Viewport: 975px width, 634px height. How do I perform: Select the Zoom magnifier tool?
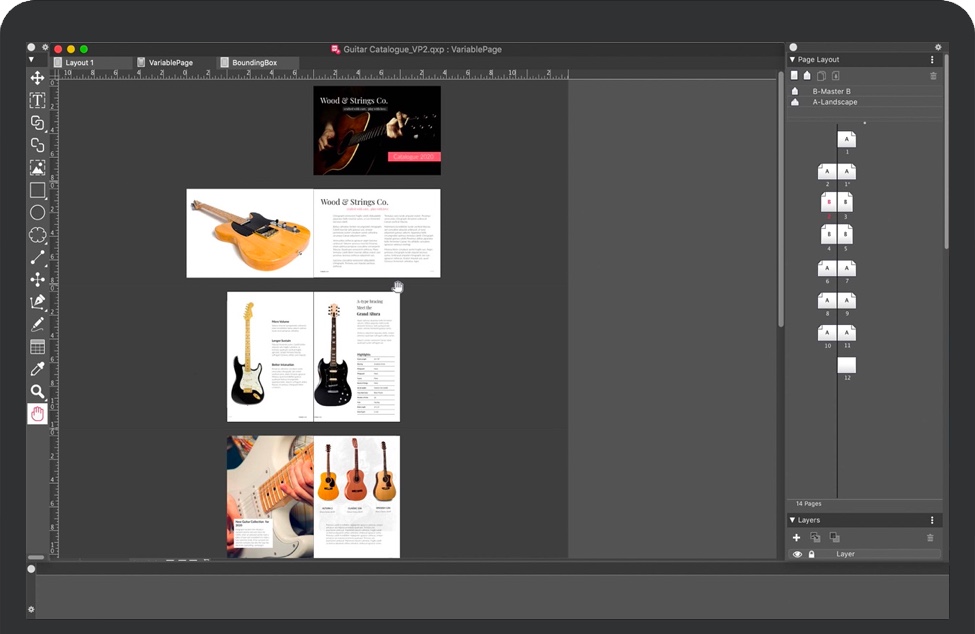pos(37,392)
